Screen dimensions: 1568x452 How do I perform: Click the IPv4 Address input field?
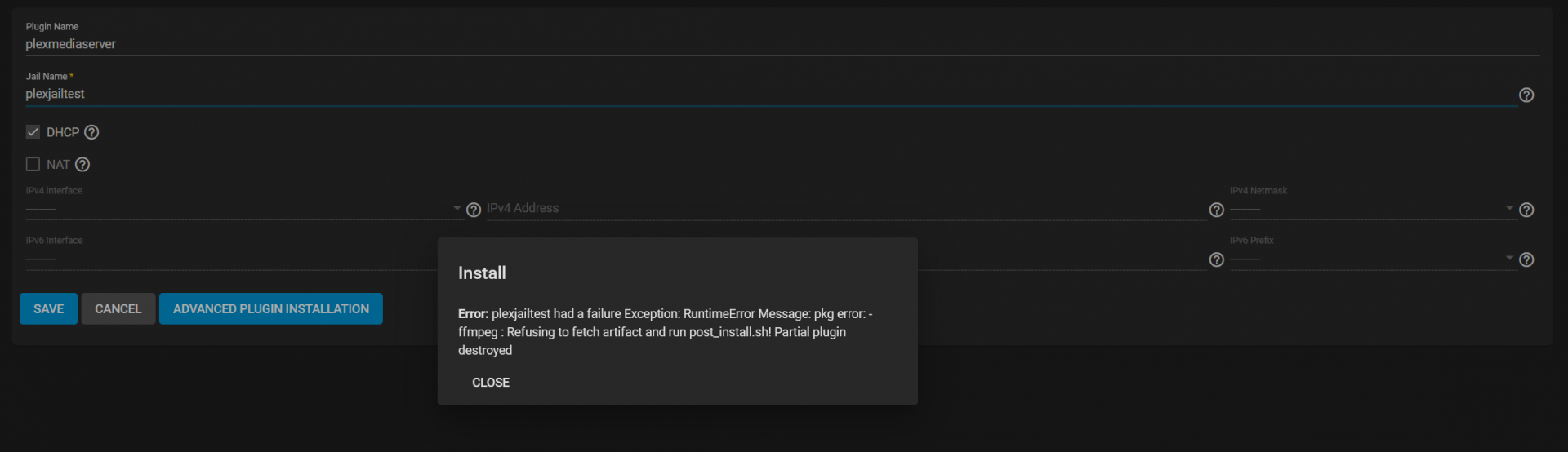tap(846, 209)
